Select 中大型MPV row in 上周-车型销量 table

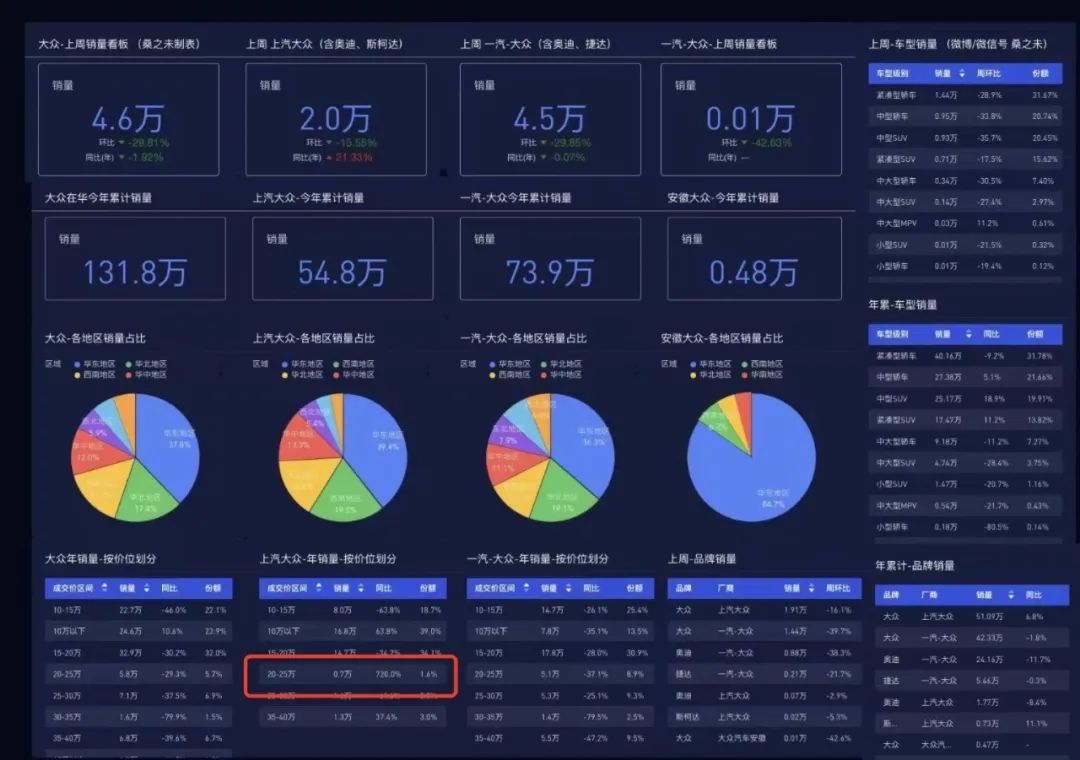coord(965,223)
